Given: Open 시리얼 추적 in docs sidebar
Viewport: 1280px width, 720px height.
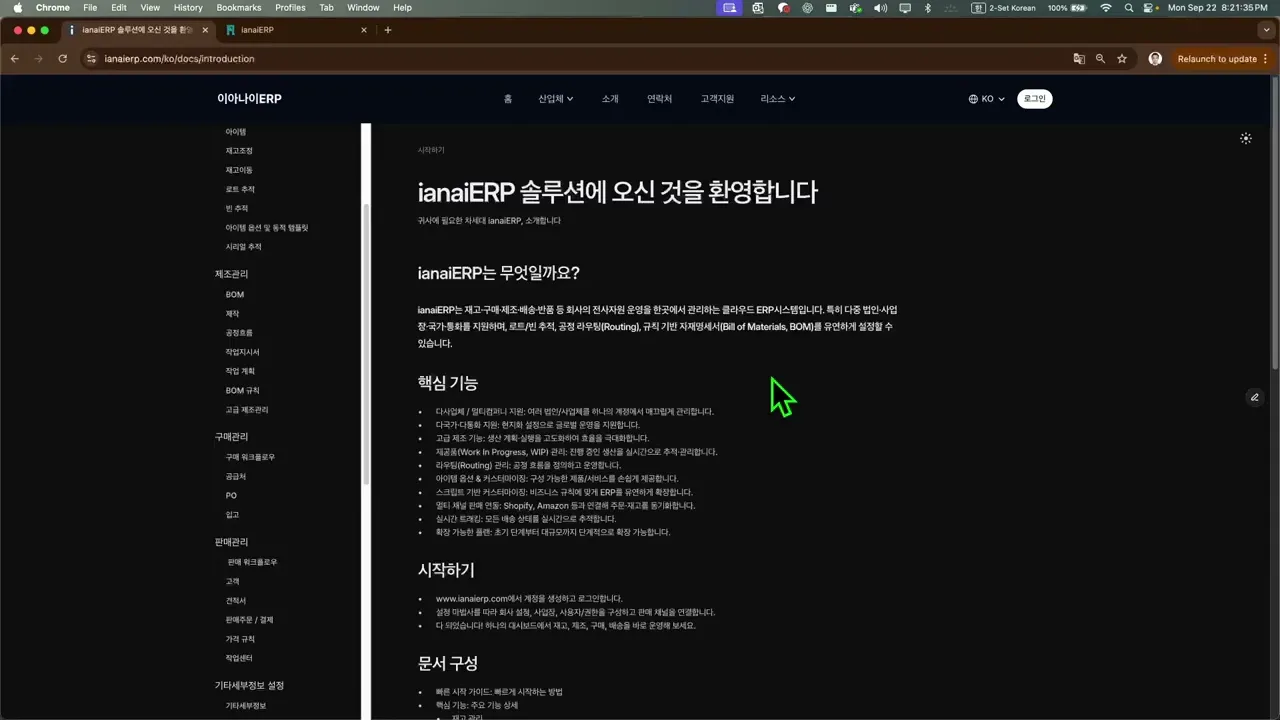Looking at the screenshot, I should [243, 247].
